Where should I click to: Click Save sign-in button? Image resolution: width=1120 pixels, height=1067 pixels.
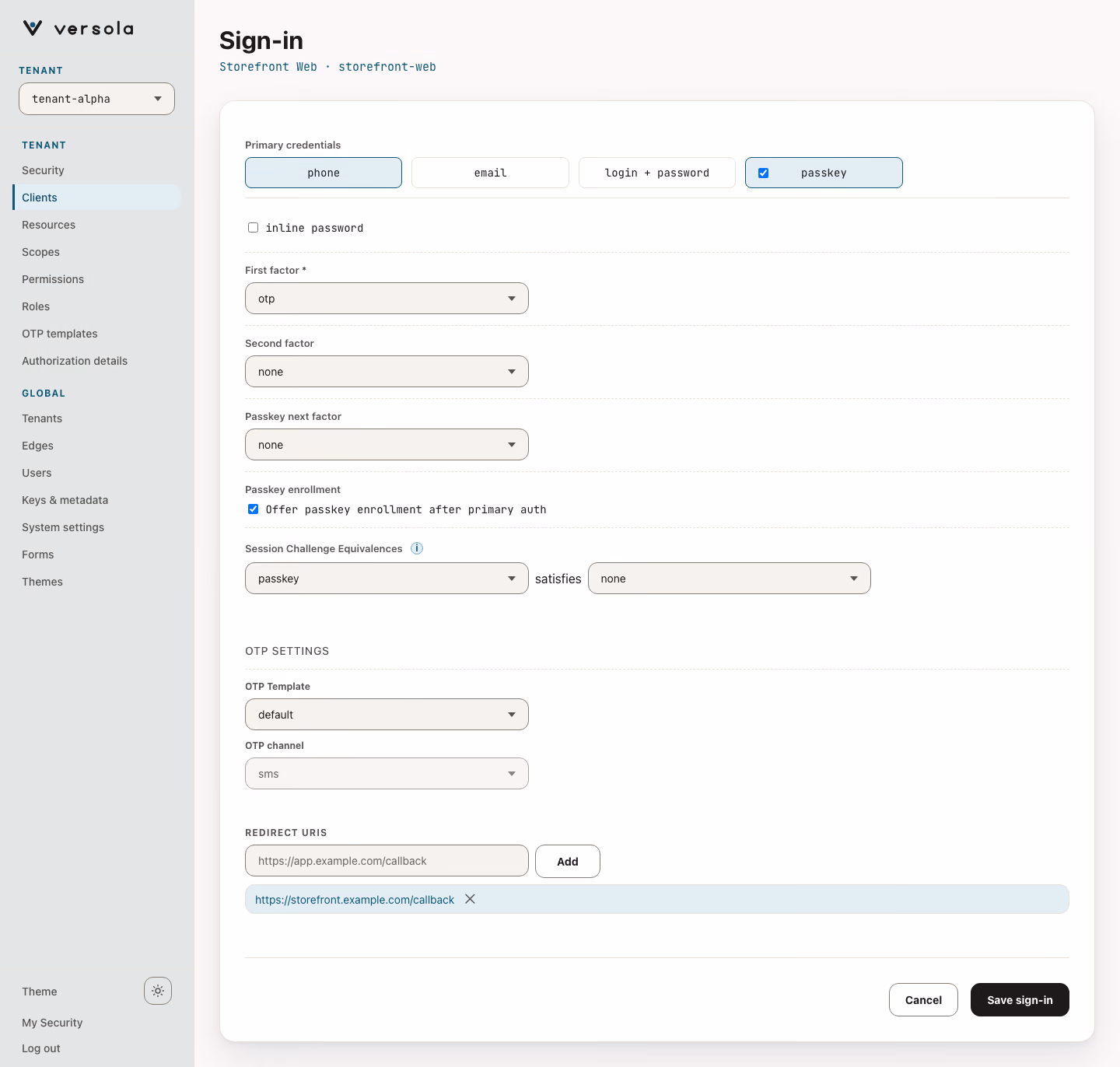tap(1020, 1000)
